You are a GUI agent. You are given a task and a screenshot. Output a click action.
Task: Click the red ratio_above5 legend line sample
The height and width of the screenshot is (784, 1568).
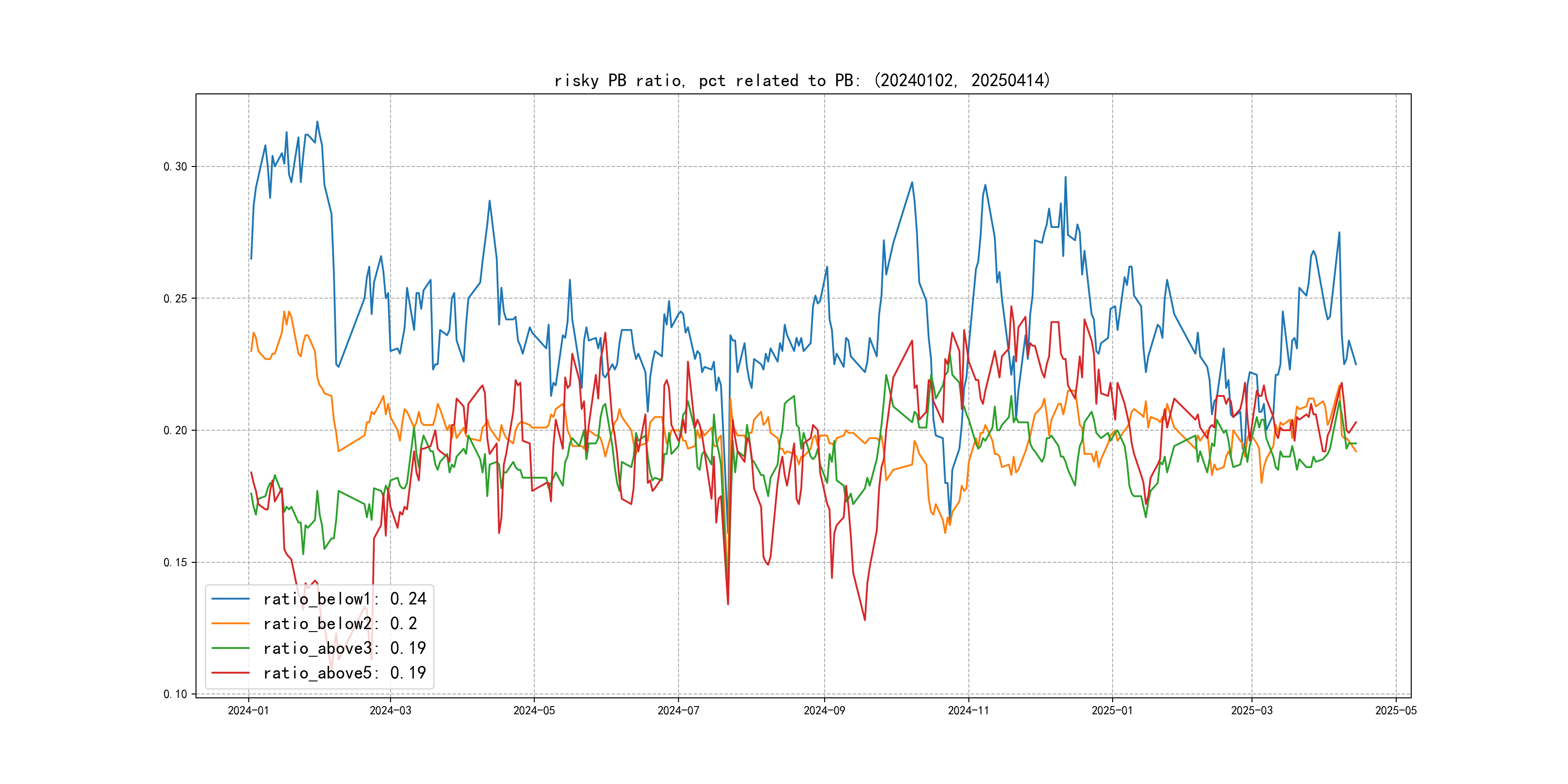coord(230,673)
